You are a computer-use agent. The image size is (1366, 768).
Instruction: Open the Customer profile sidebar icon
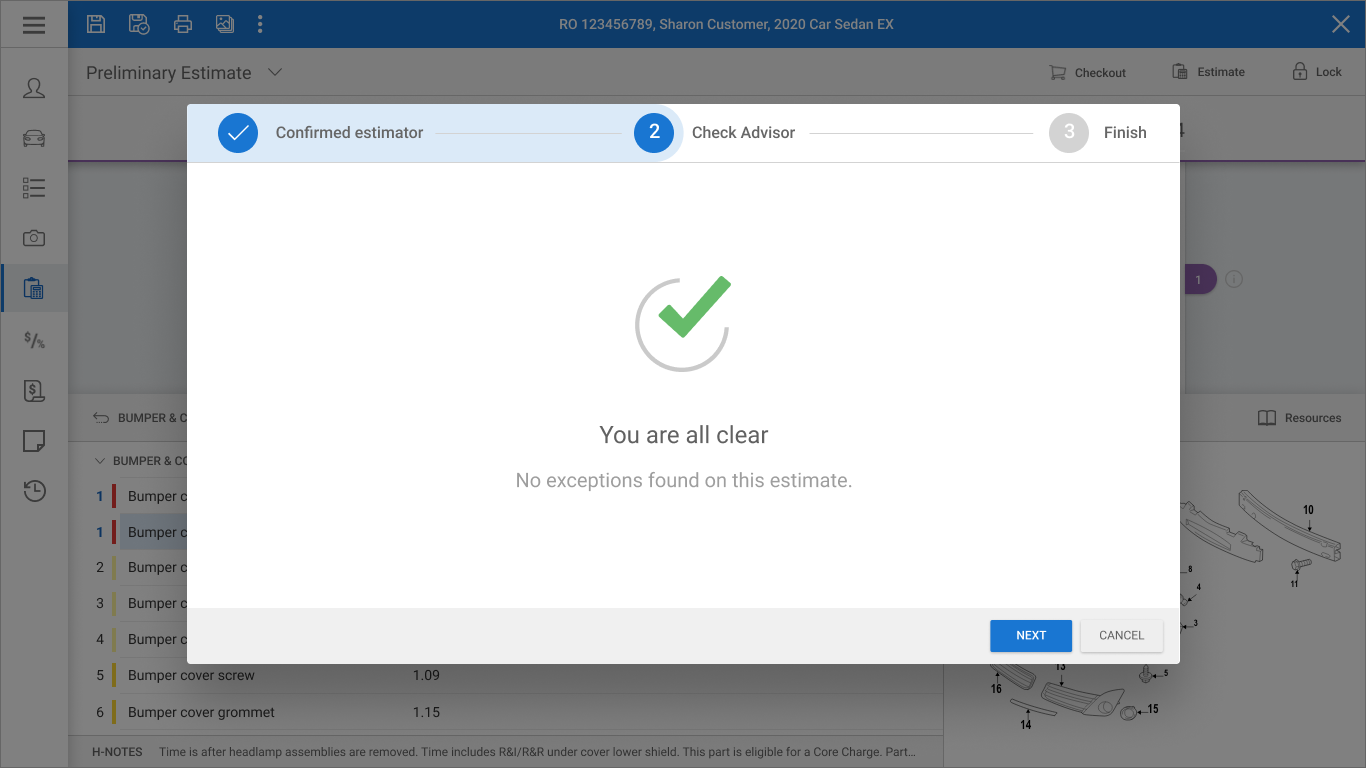click(34, 88)
